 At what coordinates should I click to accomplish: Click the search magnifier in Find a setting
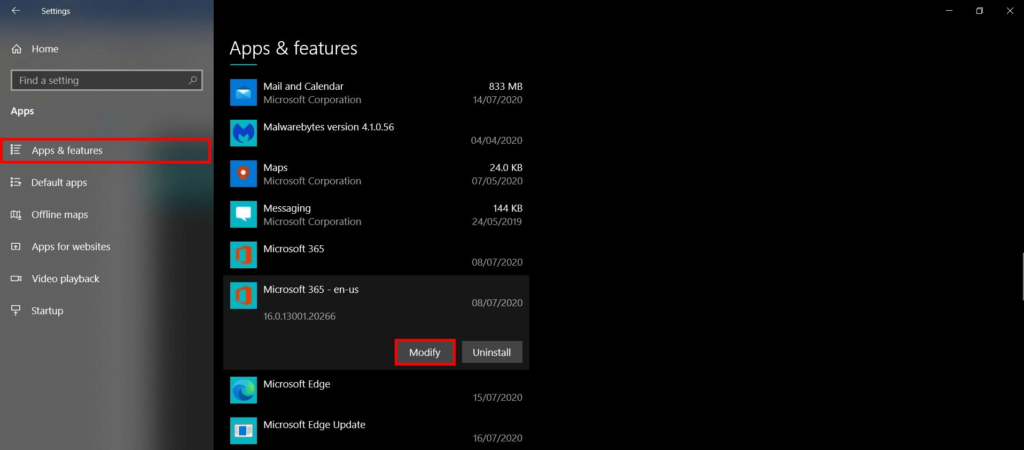pyautogui.click(x=193, y=80)
